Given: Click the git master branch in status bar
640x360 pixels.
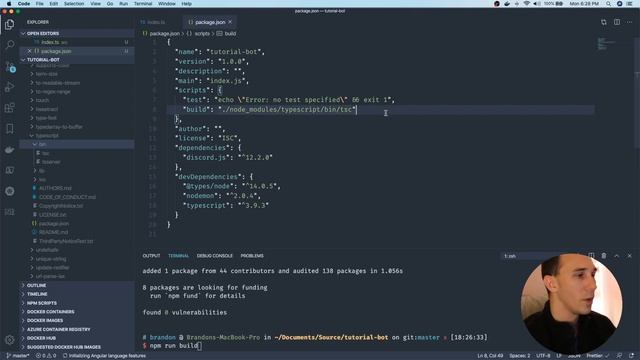Looking at the screenshot, I should [18, 356].
